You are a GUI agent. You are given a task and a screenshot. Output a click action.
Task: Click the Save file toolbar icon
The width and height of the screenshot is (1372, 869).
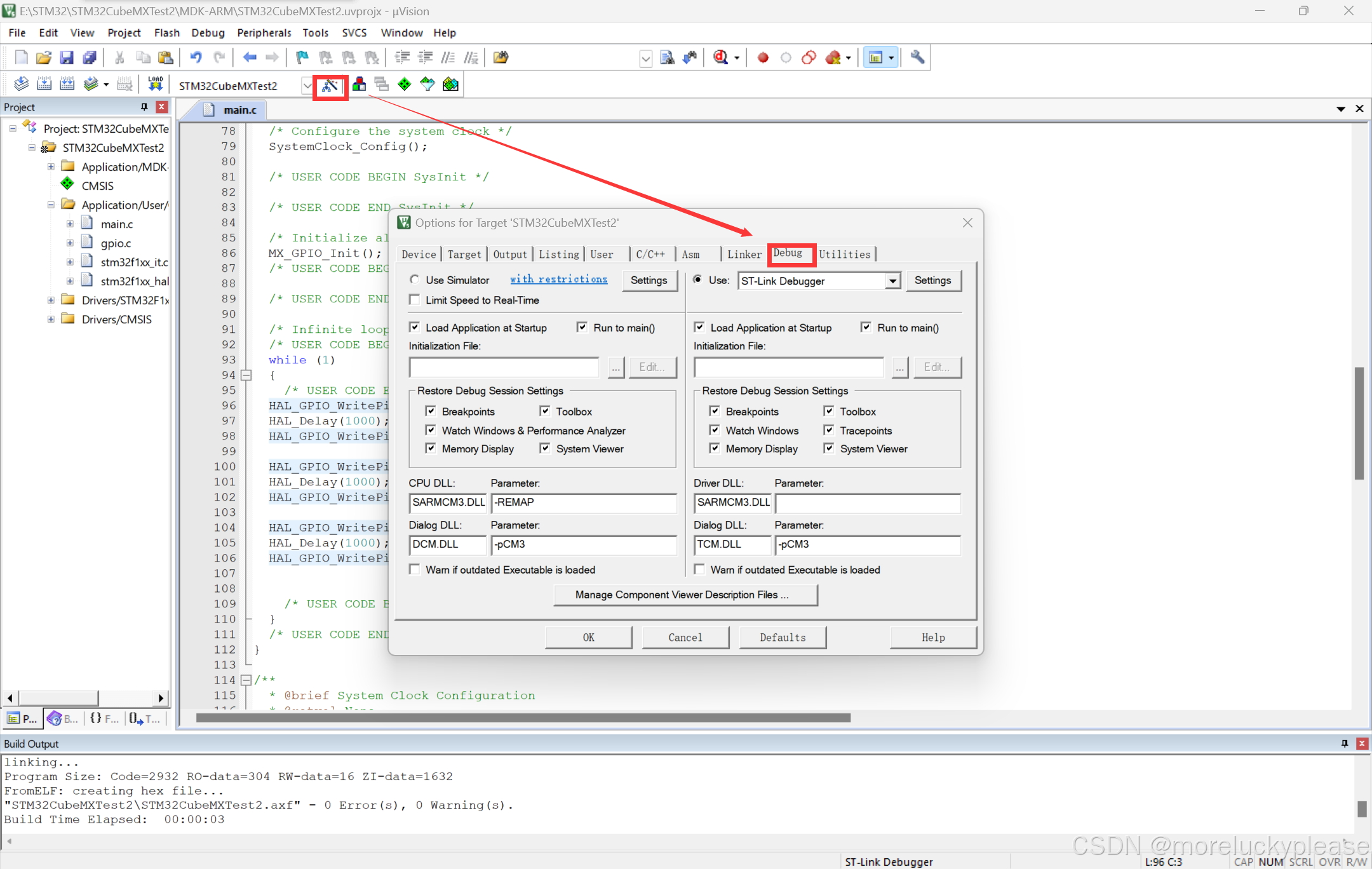[67, 58]
